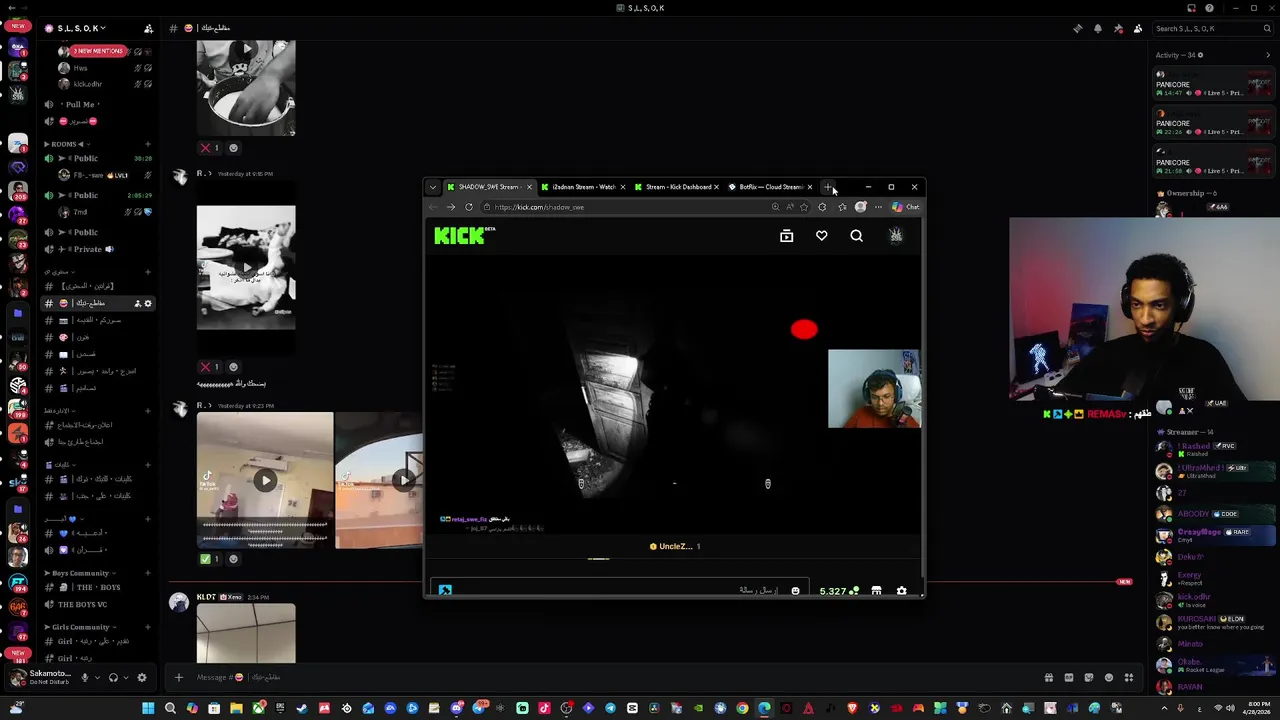The image size is (1280, 720).
Task: Open the sticker picker in Discord
Action: tap(1088, 677)
